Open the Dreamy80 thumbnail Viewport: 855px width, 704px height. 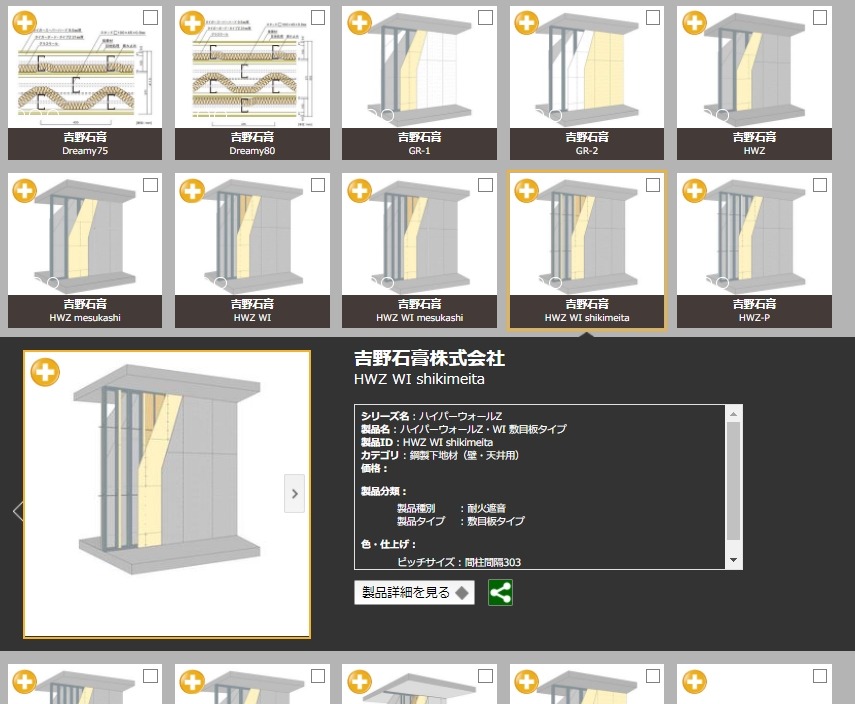tap(252, 67)
